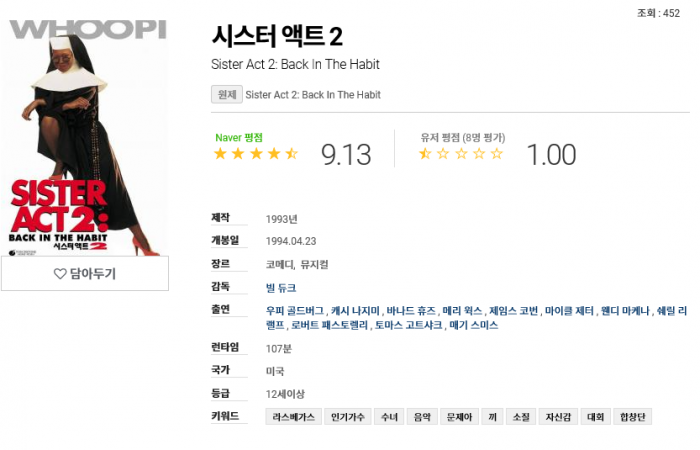Image resolution: width=700 pixels, height=450 pixels.
Task: Click the first user rating star
Action: pyautogui.click(x=425, y=154)
